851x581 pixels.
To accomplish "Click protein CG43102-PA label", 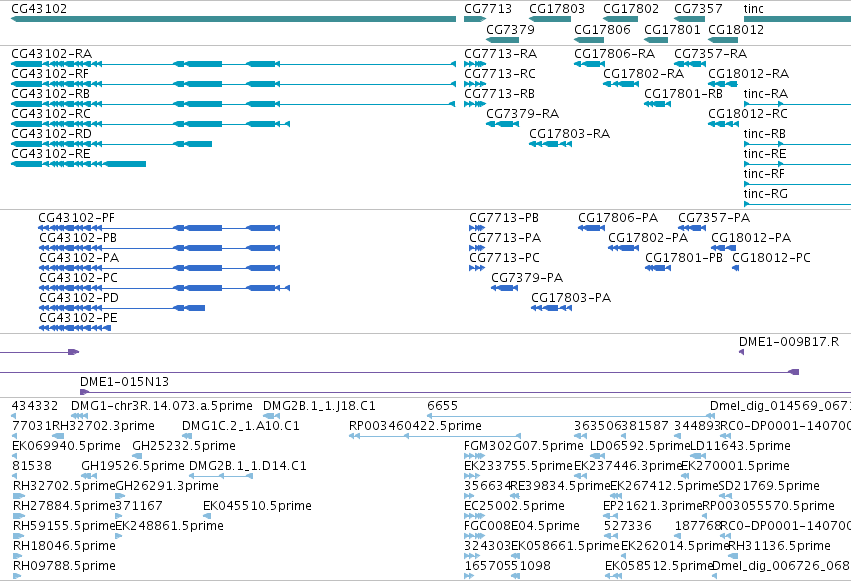I will (79, 258).
